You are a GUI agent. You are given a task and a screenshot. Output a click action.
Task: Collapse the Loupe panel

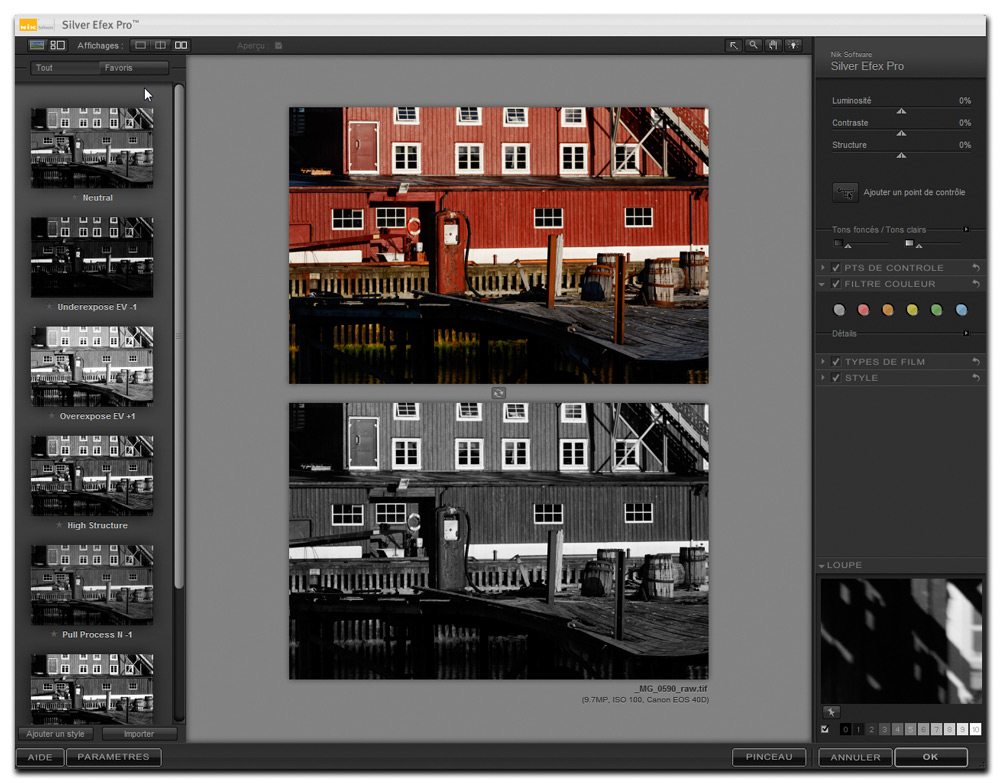[x=822, y=566]
